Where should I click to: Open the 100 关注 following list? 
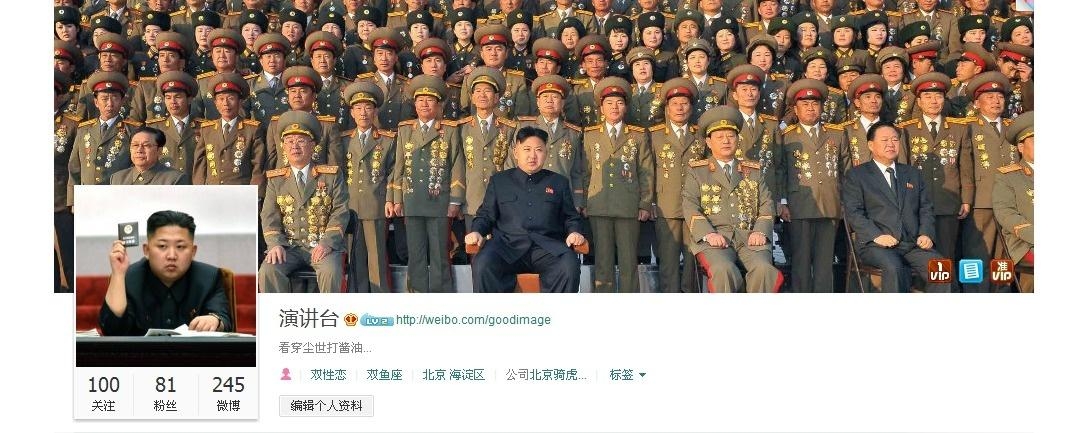104,394
